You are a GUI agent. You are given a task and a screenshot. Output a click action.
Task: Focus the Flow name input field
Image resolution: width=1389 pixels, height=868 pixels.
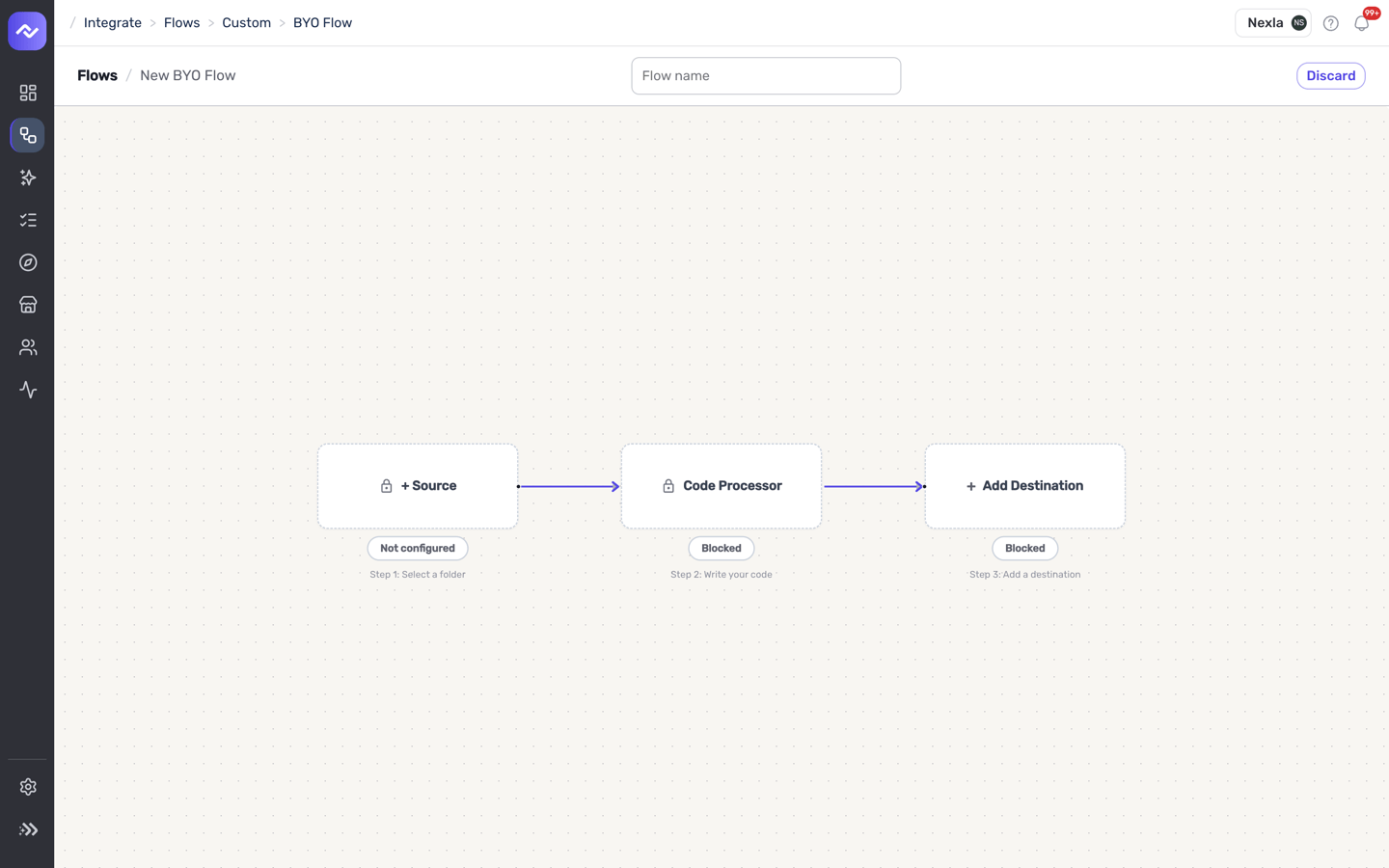point(766,76)
